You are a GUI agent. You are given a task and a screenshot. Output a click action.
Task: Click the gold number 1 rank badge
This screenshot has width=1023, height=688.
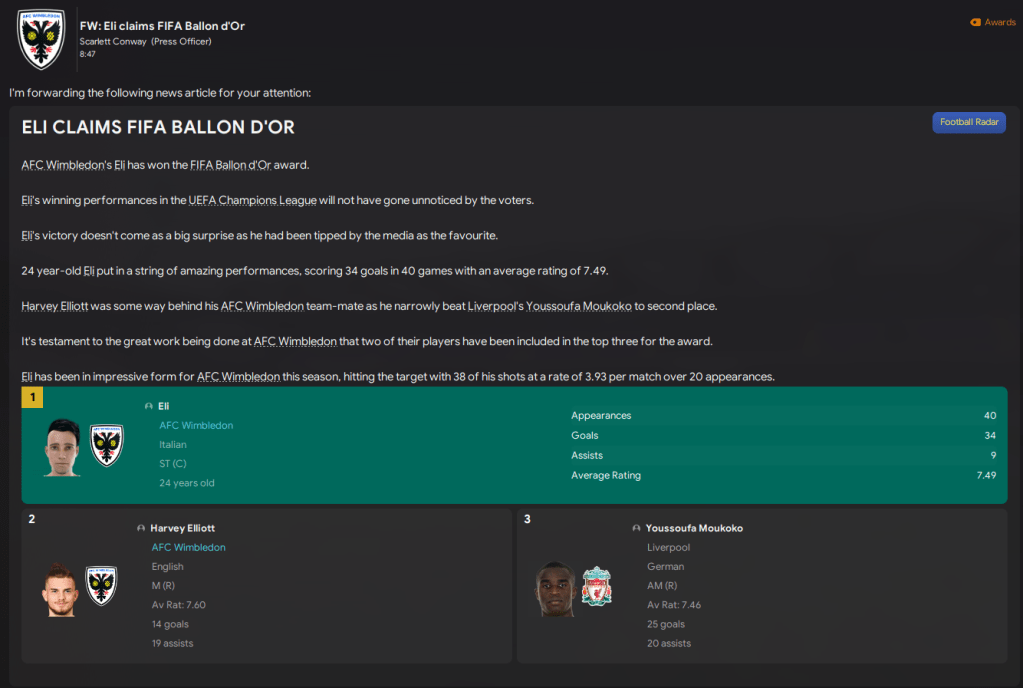[32, 398]
